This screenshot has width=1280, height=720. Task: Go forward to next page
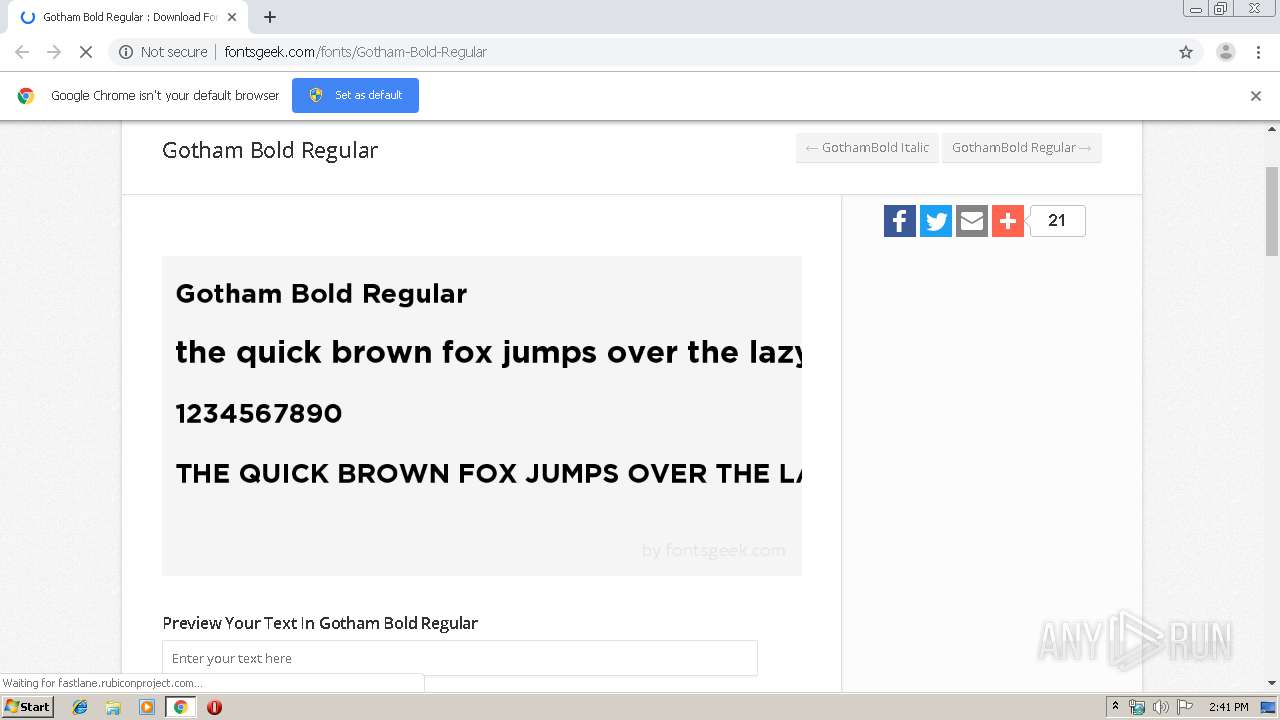(54, 52)
